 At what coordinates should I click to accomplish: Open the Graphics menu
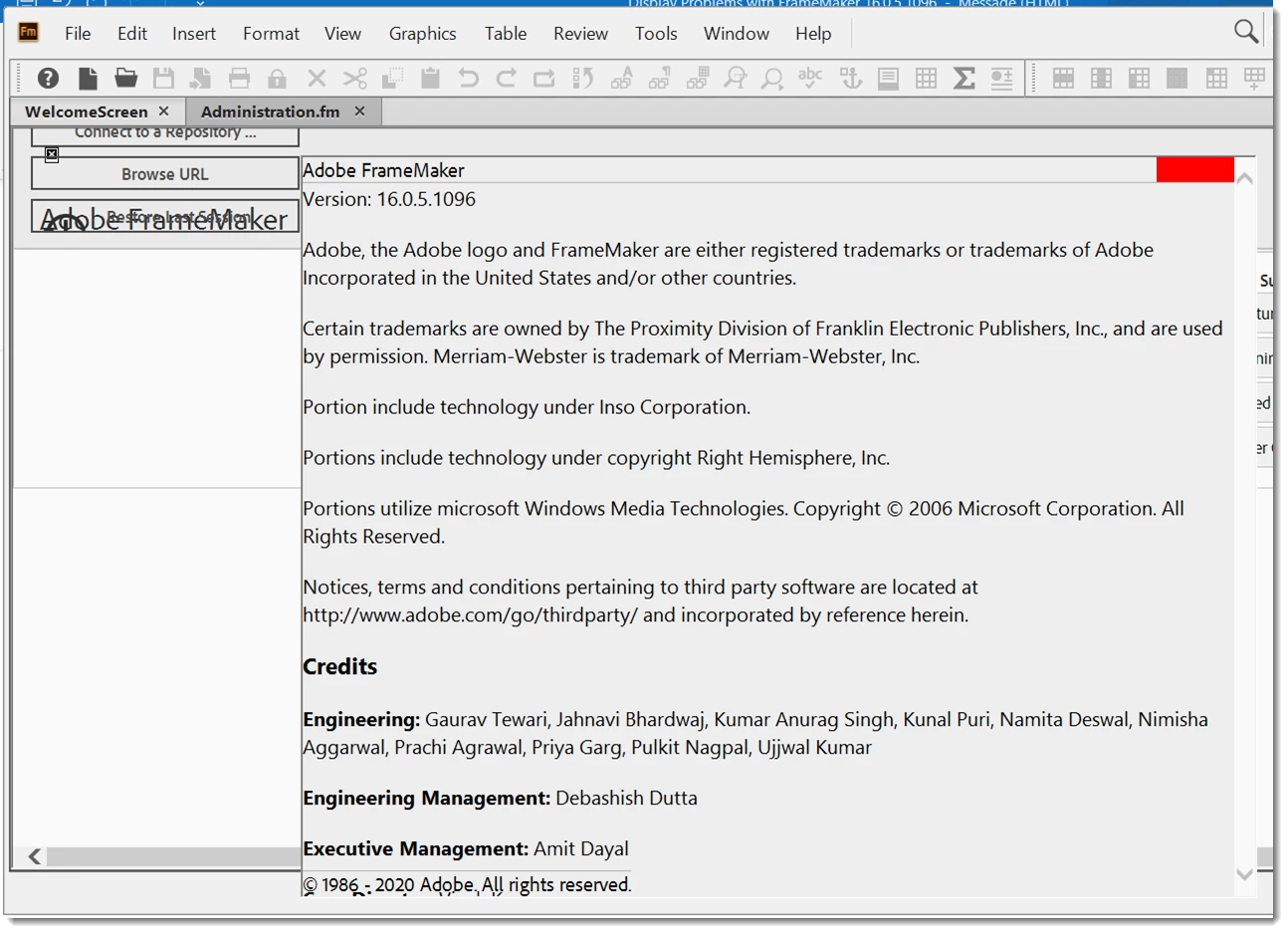click(423, 34)
